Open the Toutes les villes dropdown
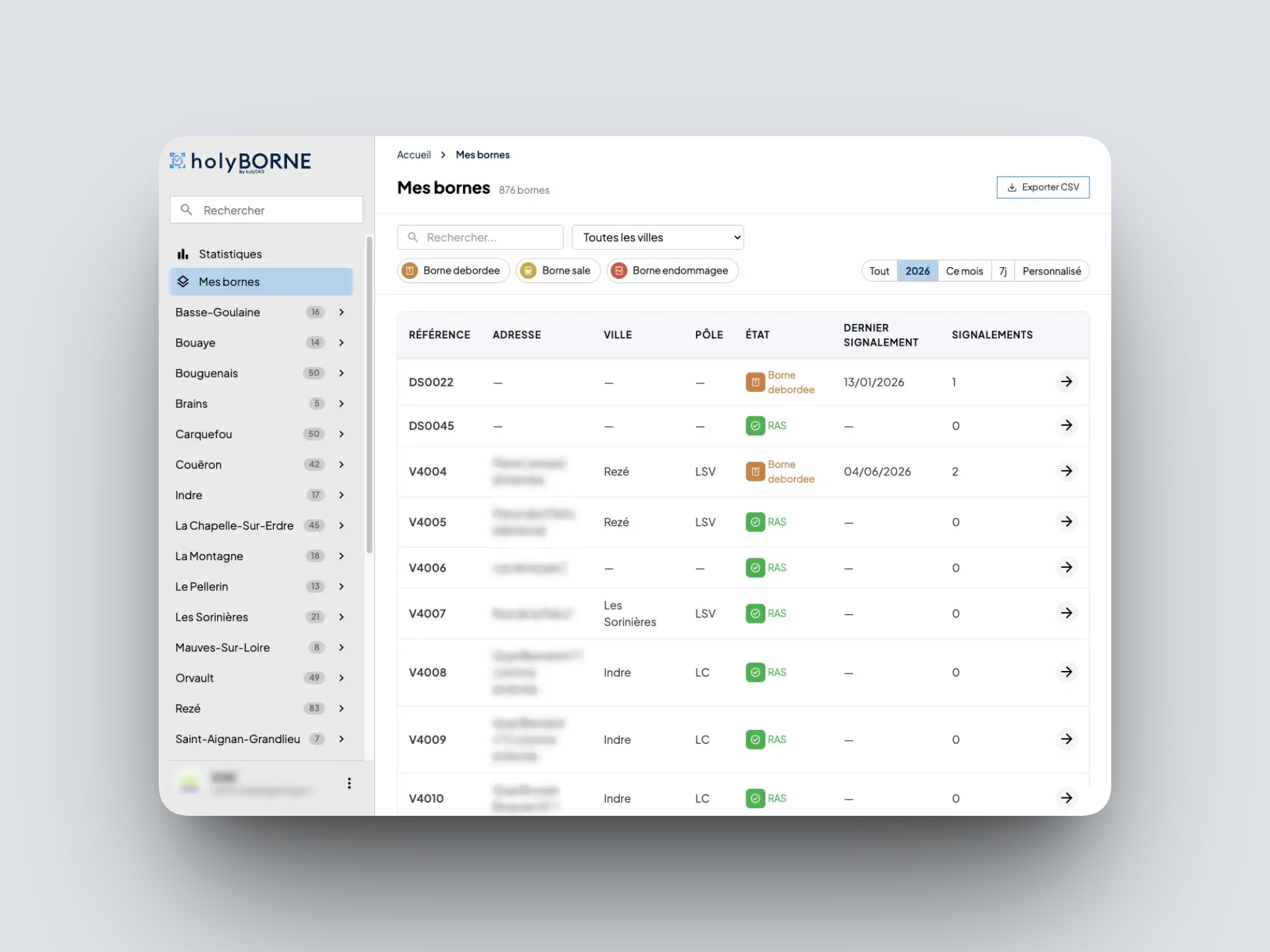This screenshot has width=1270, height=952. 657,237
